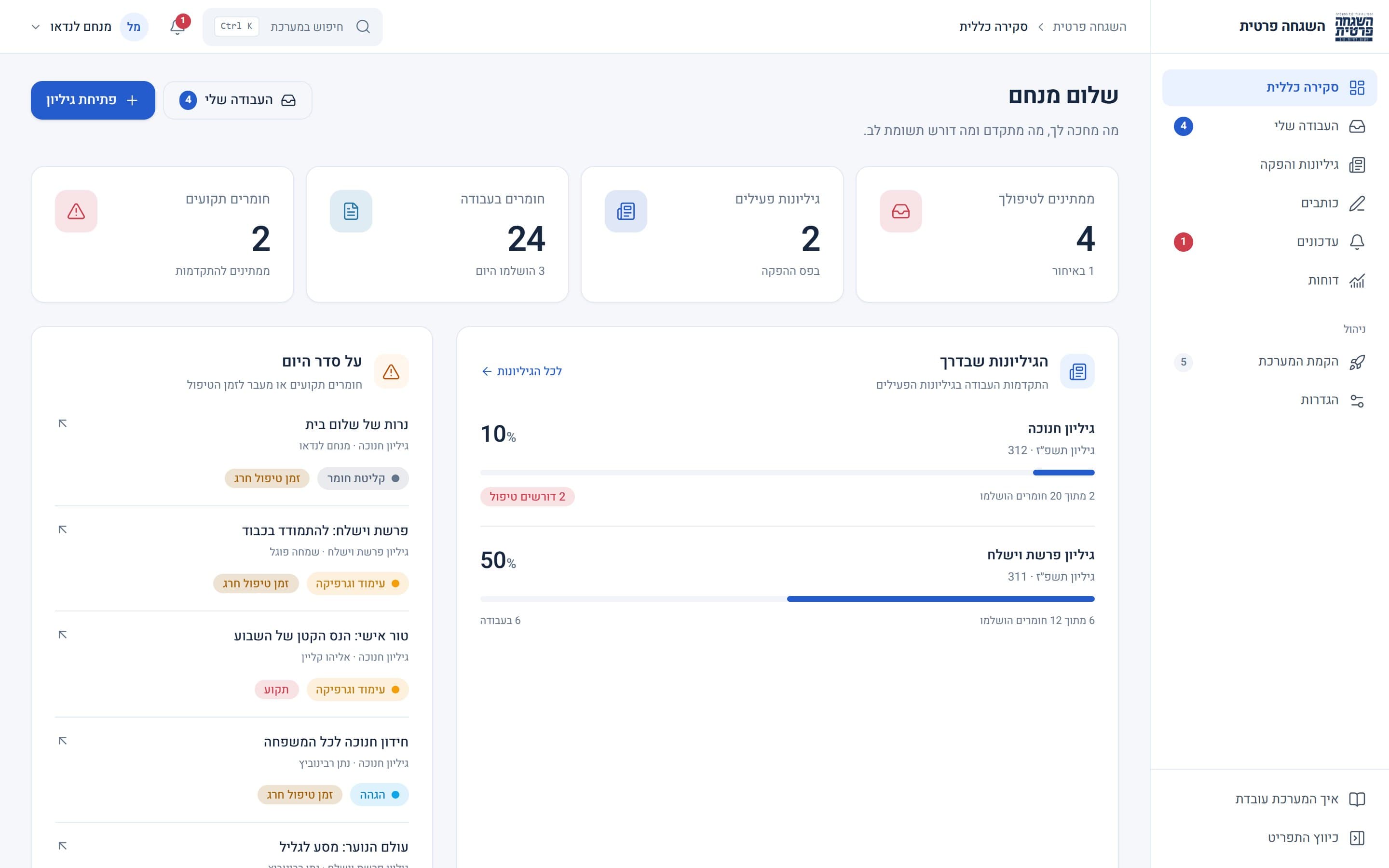Click the search magnifier icon

[x=363, y=27]
